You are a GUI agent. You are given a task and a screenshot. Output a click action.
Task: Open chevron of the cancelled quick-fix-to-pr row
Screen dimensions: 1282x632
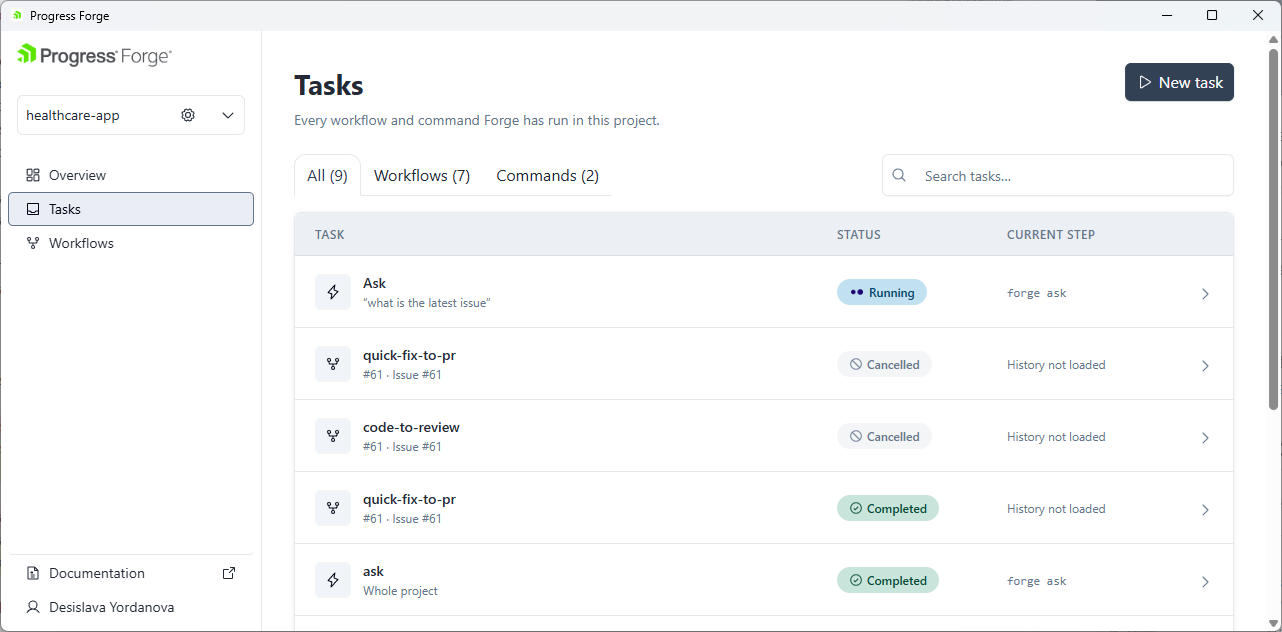(x=1205, y=366)
